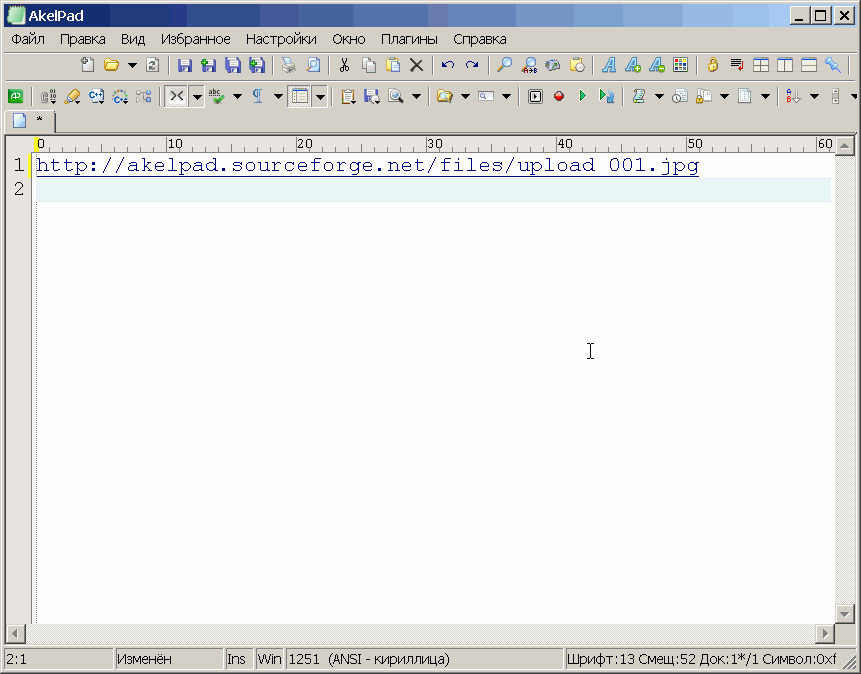Expand the document magnifier dropdown arrow

416,97
